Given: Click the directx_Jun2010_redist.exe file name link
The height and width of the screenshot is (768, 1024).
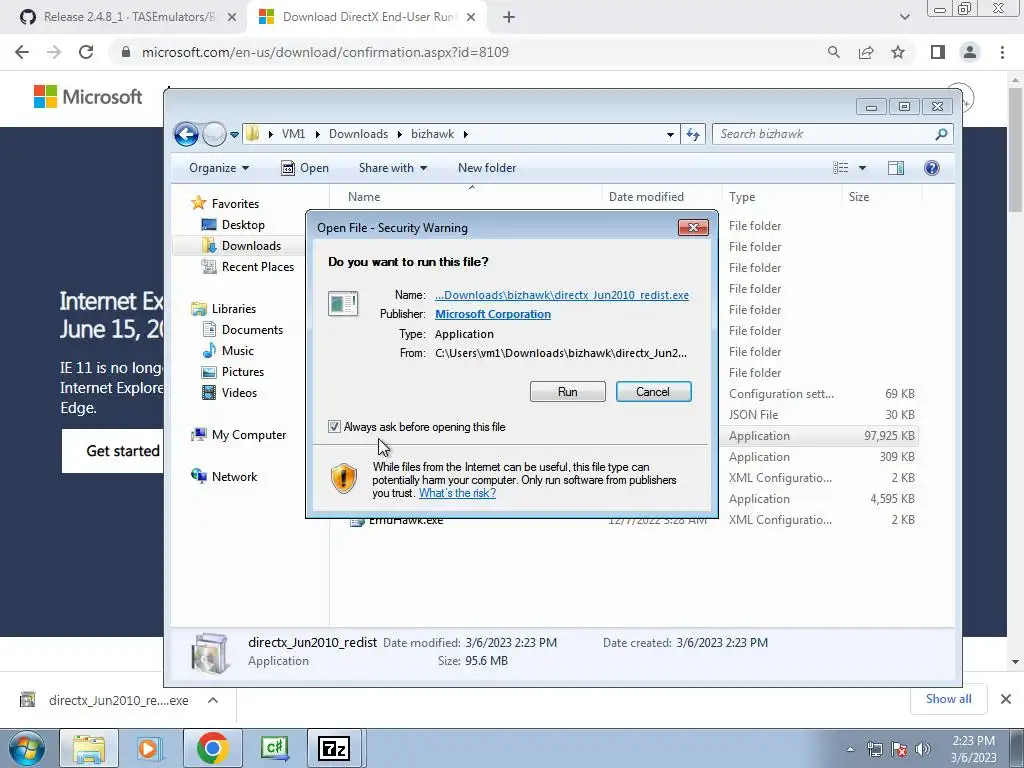Looking at the screenshot, I should point(562,295).
